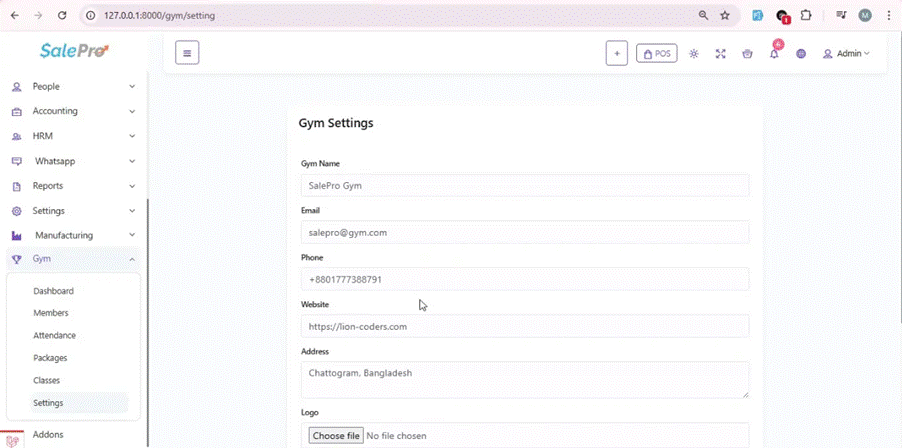Reload the page in browser
Viewport: 902px width, 448px height.
coord(62,16)
